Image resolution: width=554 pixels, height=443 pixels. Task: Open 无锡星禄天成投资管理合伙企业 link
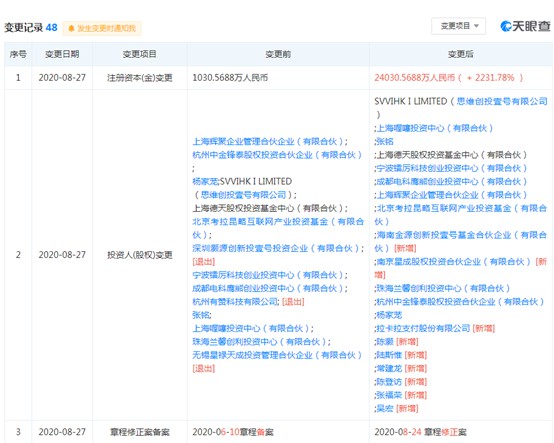(277, 355)
